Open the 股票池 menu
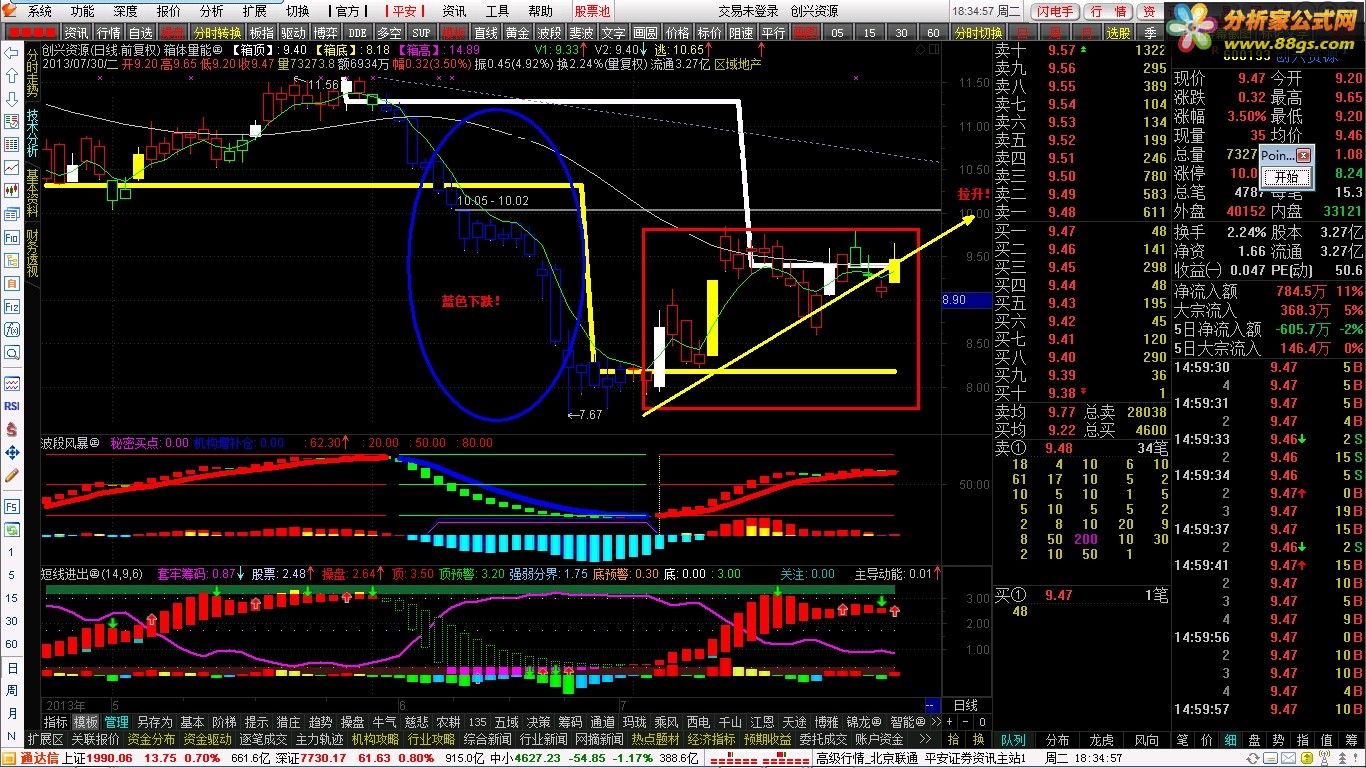 [593, 11]
